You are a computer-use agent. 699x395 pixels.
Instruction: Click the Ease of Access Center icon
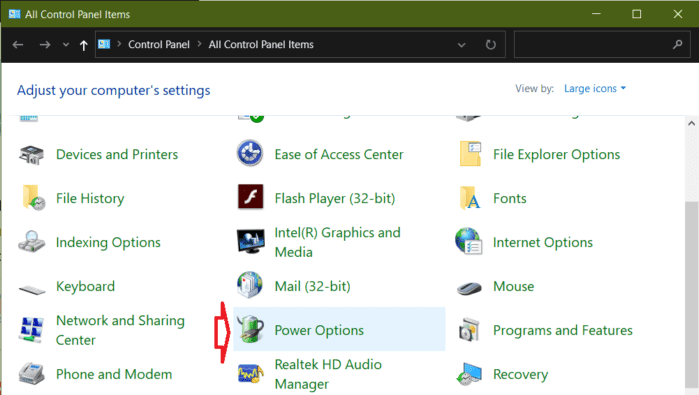250,153
